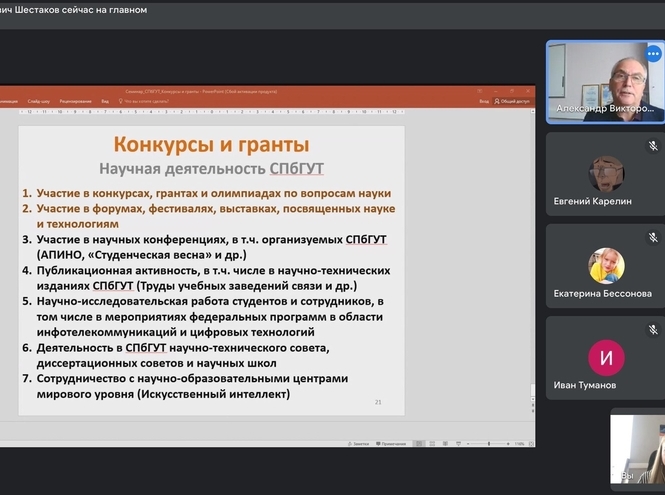Toggle the Заметки notes pane in status bar
The image size is (665, 495).
click(358, 444)
